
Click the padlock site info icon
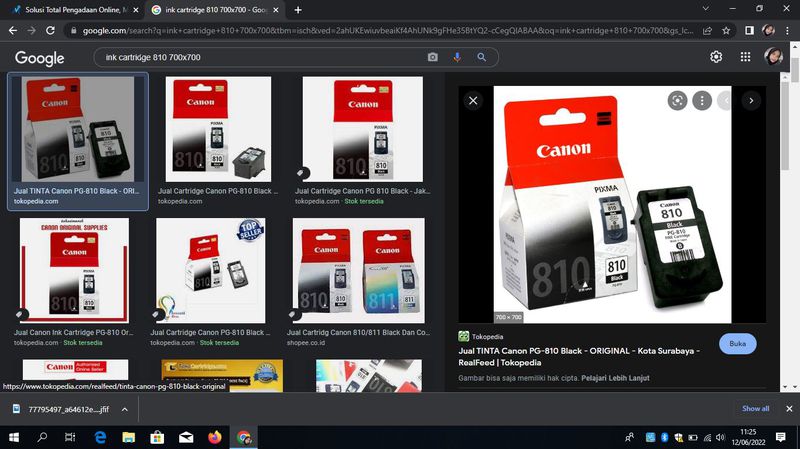(x=73, y=31)
